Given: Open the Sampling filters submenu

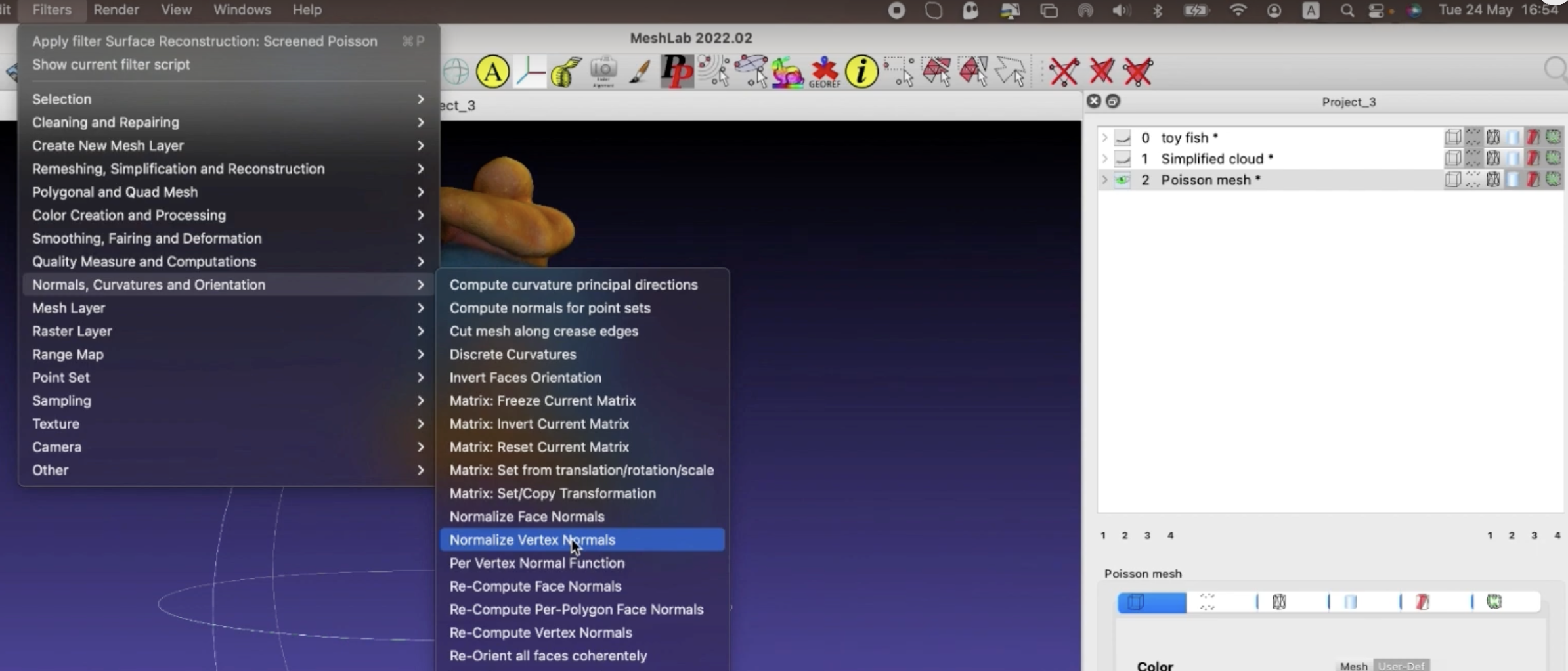Looking at the screenshot, I should [228, 400].
